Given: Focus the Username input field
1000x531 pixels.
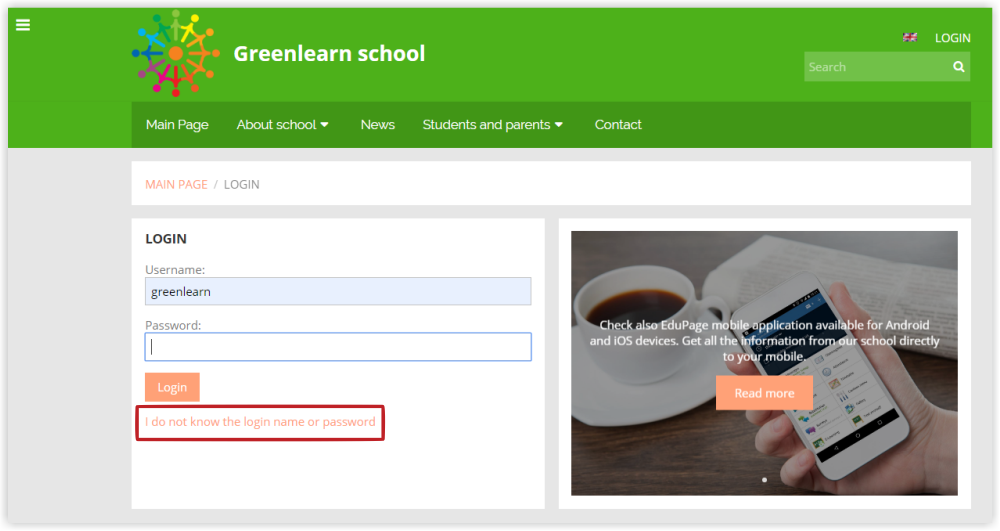Looking at the screenshot, I should (338, 292).
